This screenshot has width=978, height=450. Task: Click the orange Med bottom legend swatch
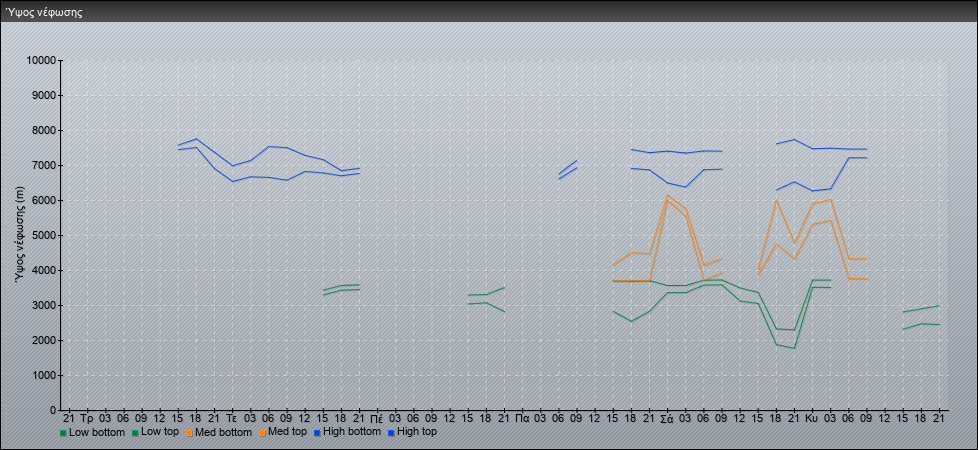tap(188, 433)
